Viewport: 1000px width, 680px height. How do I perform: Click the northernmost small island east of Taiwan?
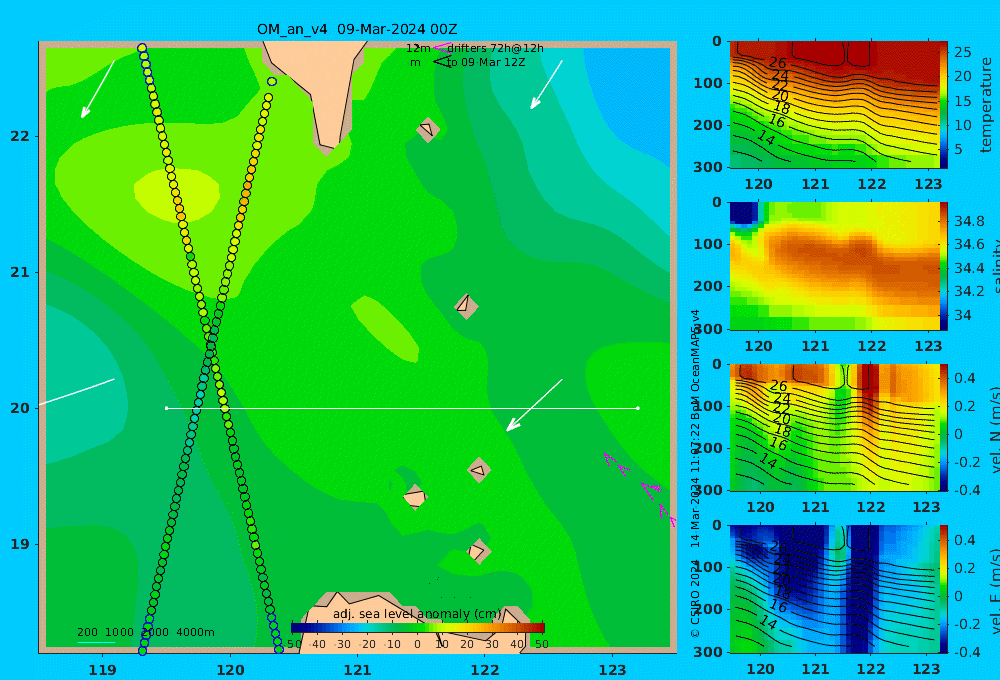tap(428, 129)
